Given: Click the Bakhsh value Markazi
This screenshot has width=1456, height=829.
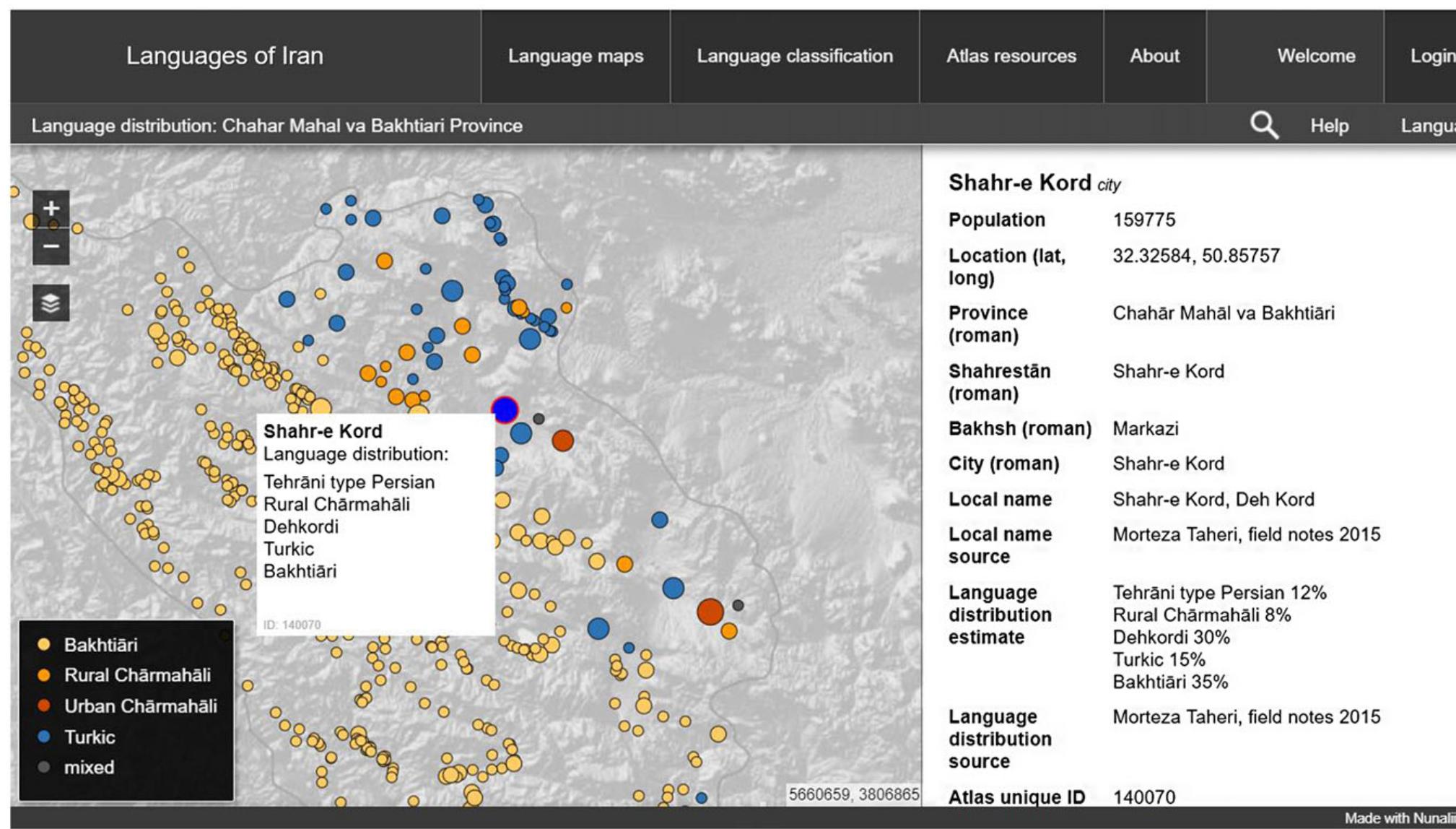Looking at the screenshot, I should pos(1146,428).
